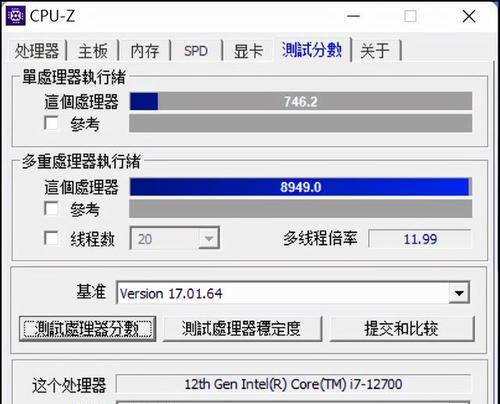The width and height of the screenshot is (500, 404).
Task: Minimize the CPU-Z window
Action: (x=353, y=16)
